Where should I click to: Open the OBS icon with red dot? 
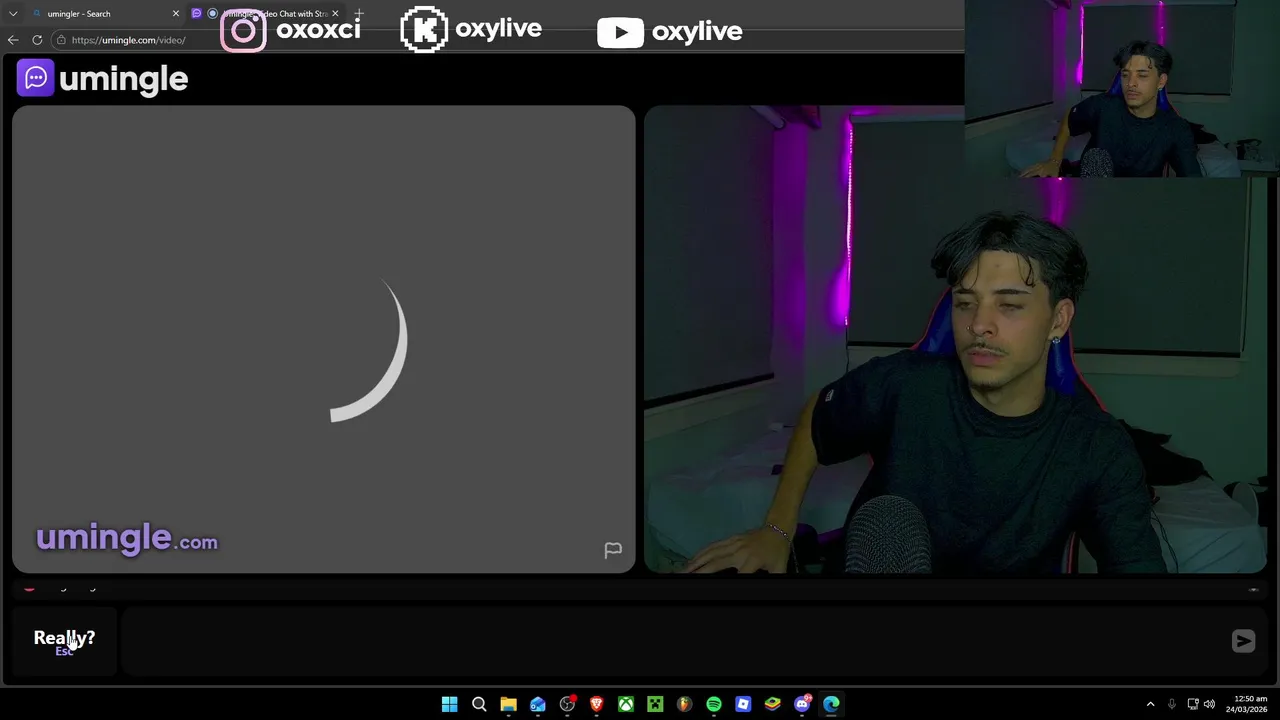(x=567, y=704)
